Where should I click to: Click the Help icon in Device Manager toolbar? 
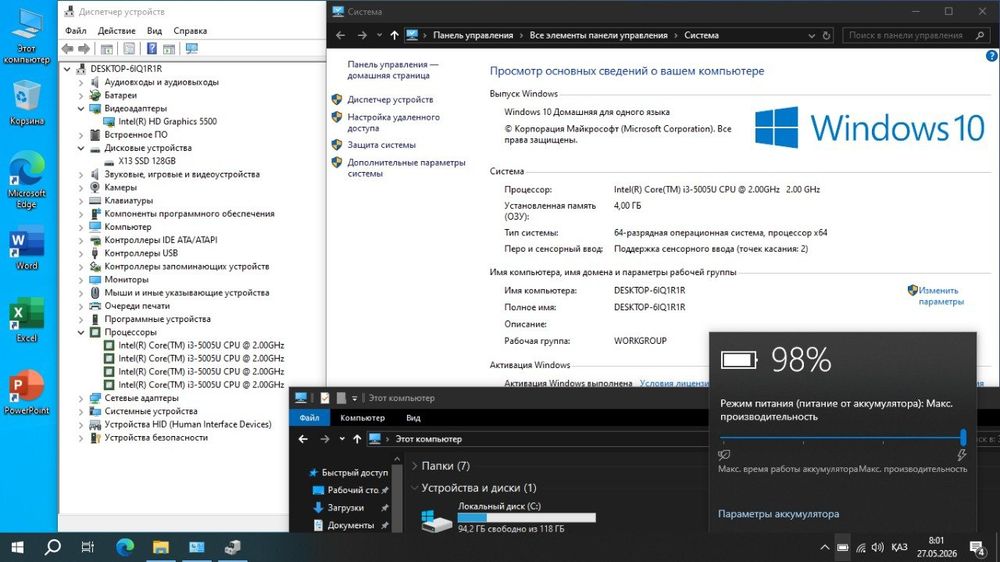click(152, 48)
